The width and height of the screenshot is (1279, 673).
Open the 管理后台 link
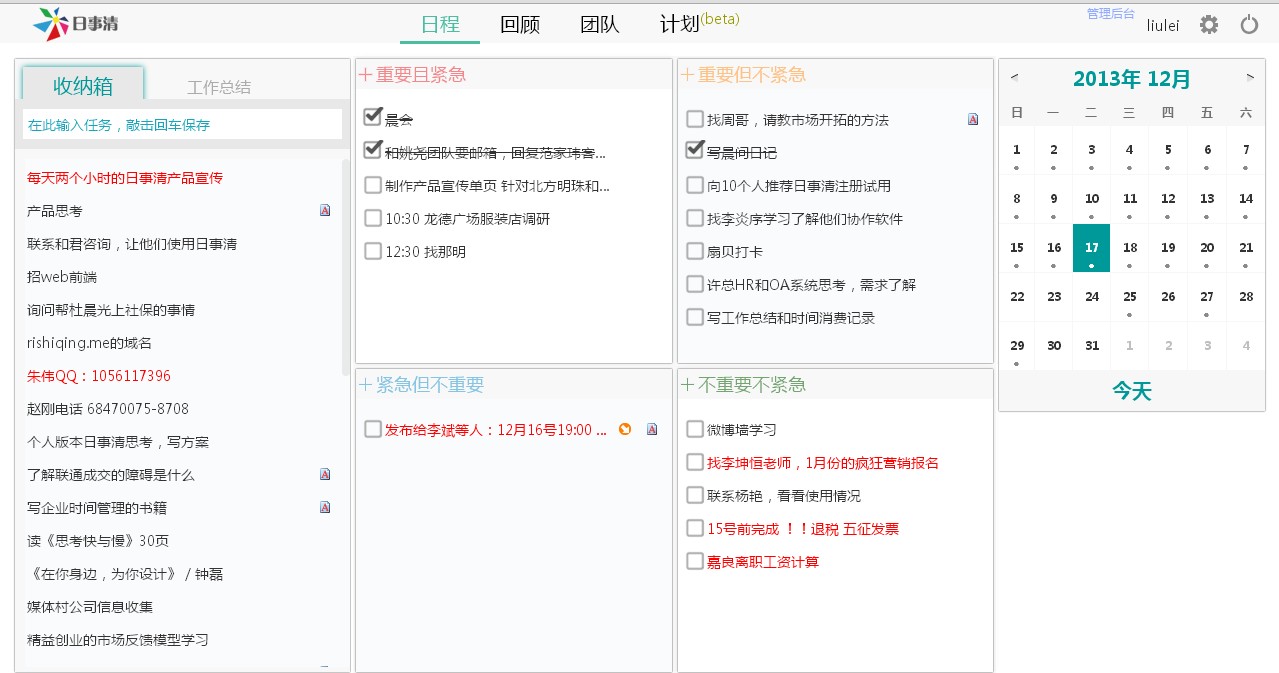[1111, 13]
